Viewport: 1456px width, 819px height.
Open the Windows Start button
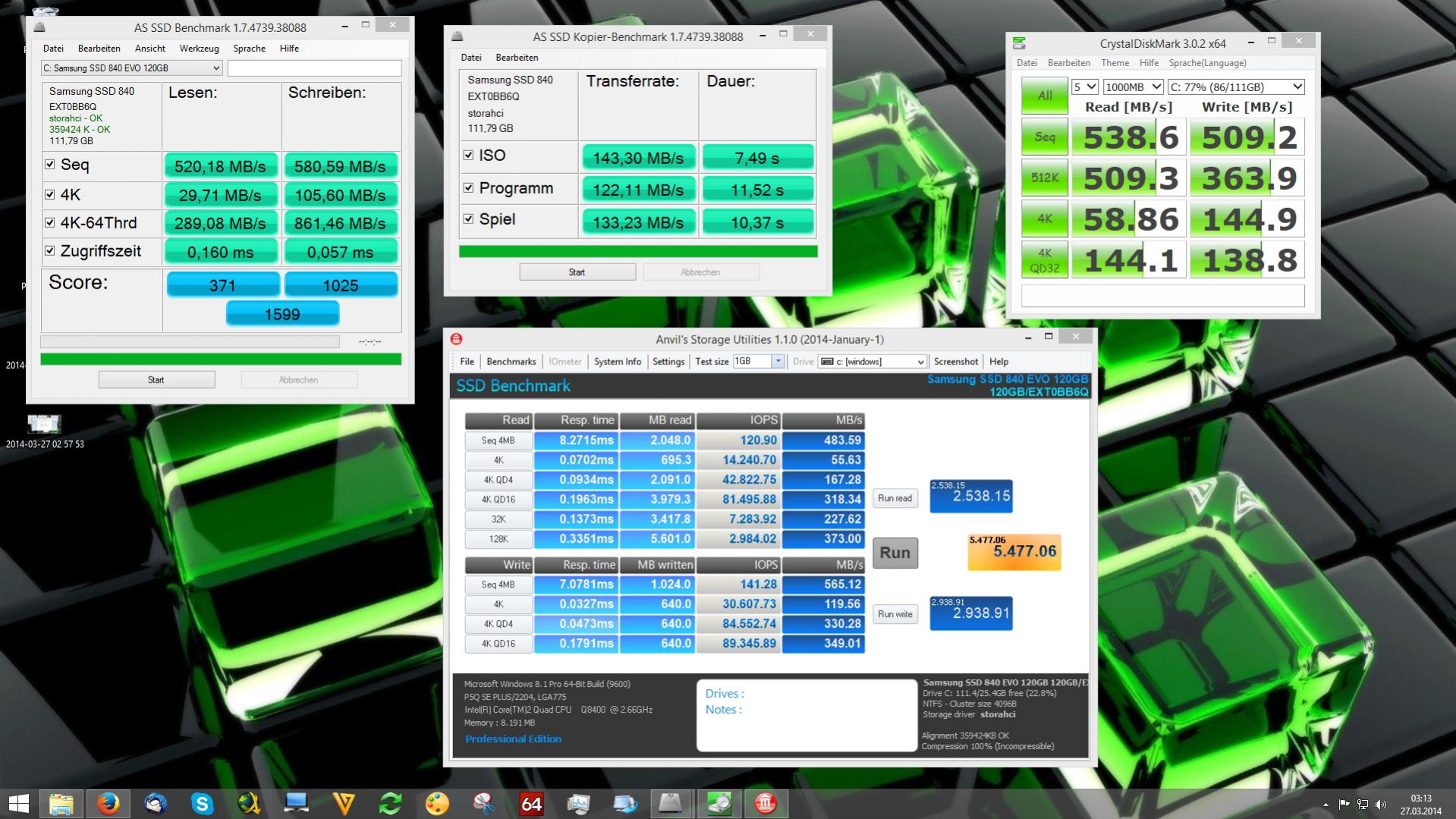18,804
